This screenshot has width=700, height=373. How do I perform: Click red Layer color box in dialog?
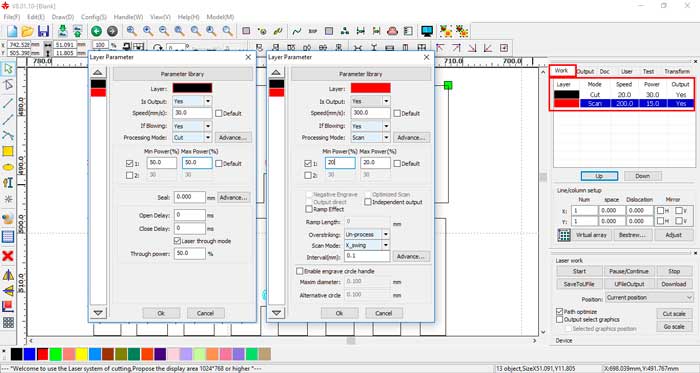tap(371, 88)
